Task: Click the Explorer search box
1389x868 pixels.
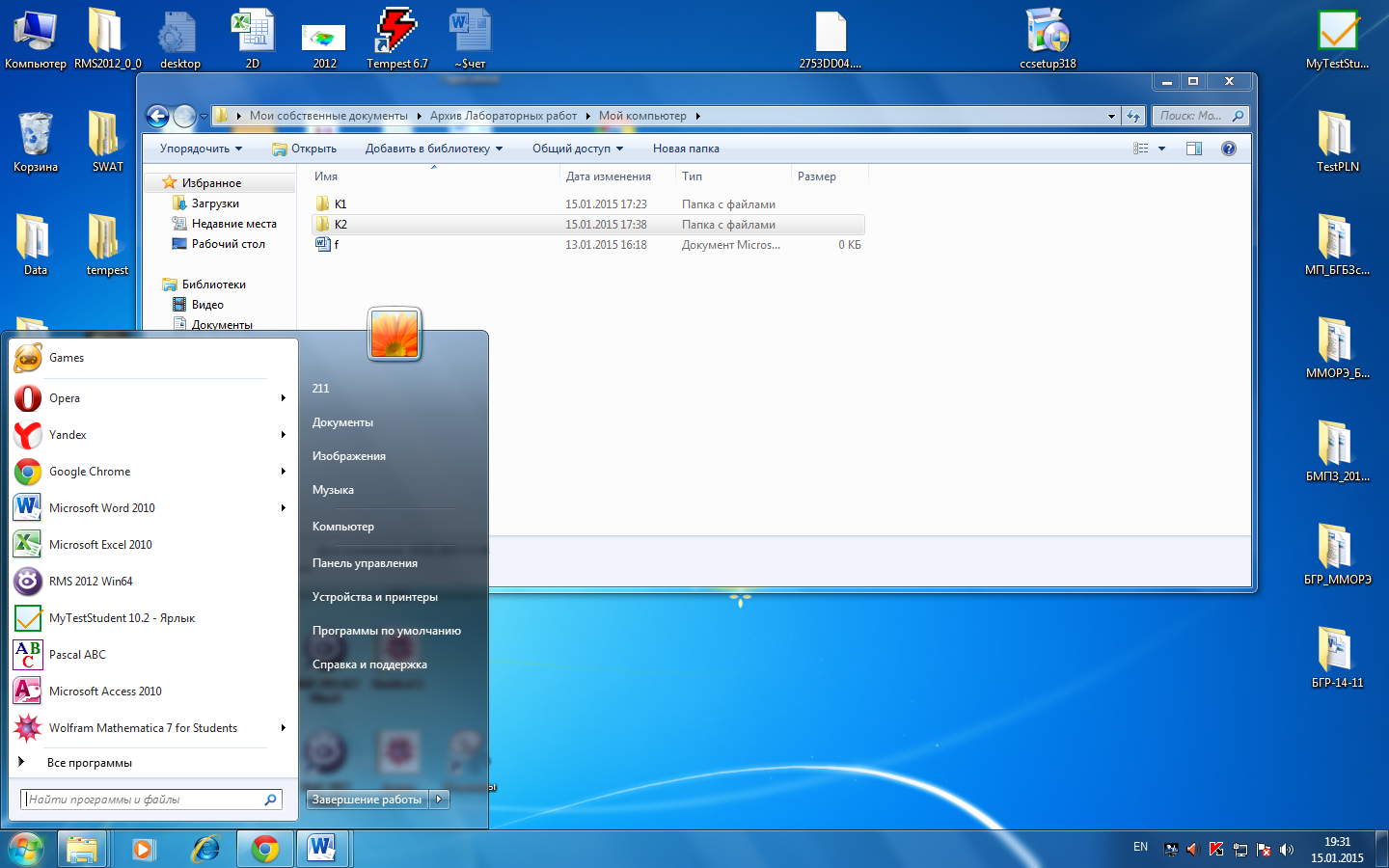Action: [x=1201, y=116]
